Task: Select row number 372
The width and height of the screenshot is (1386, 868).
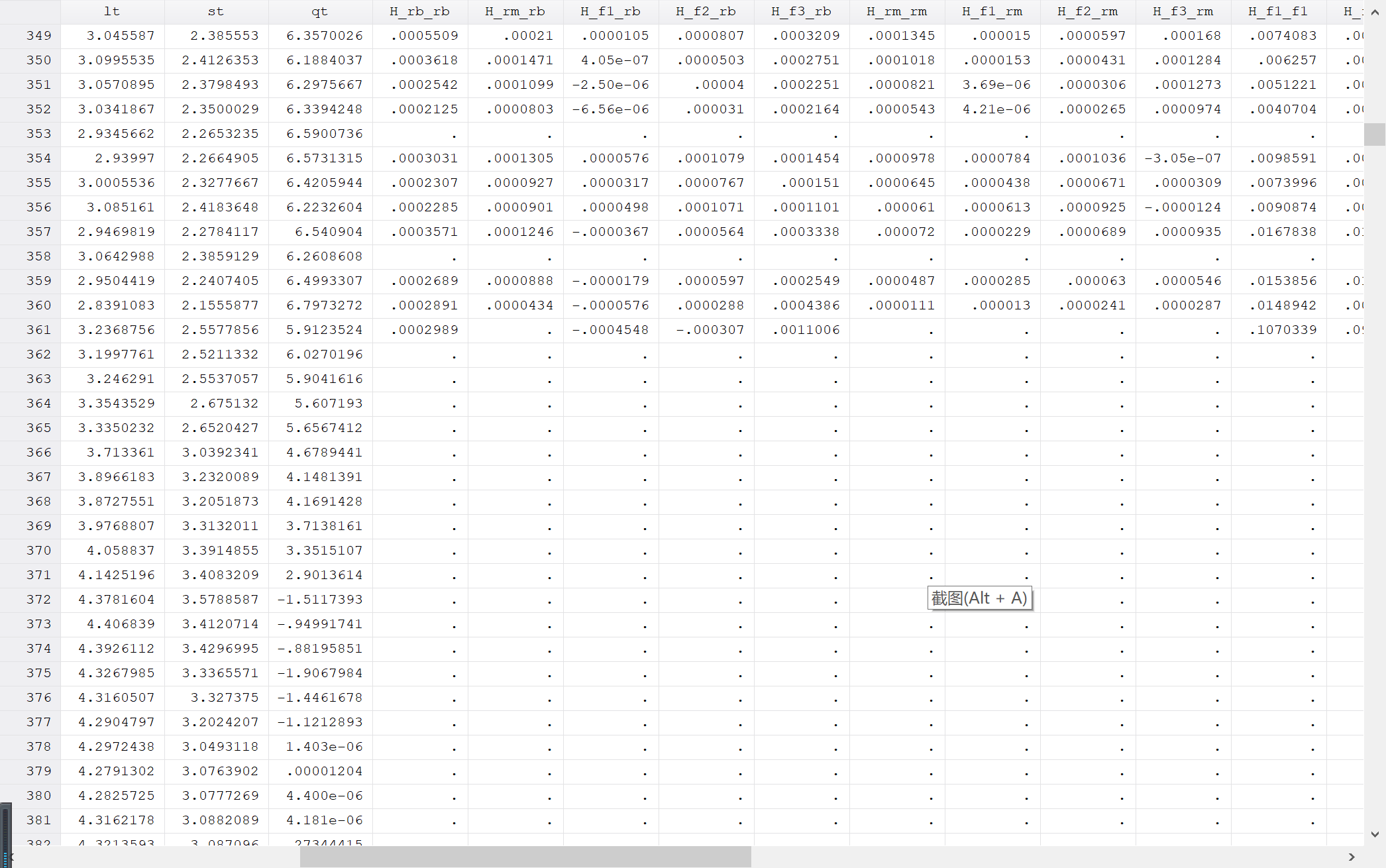Action: point(38,600)
